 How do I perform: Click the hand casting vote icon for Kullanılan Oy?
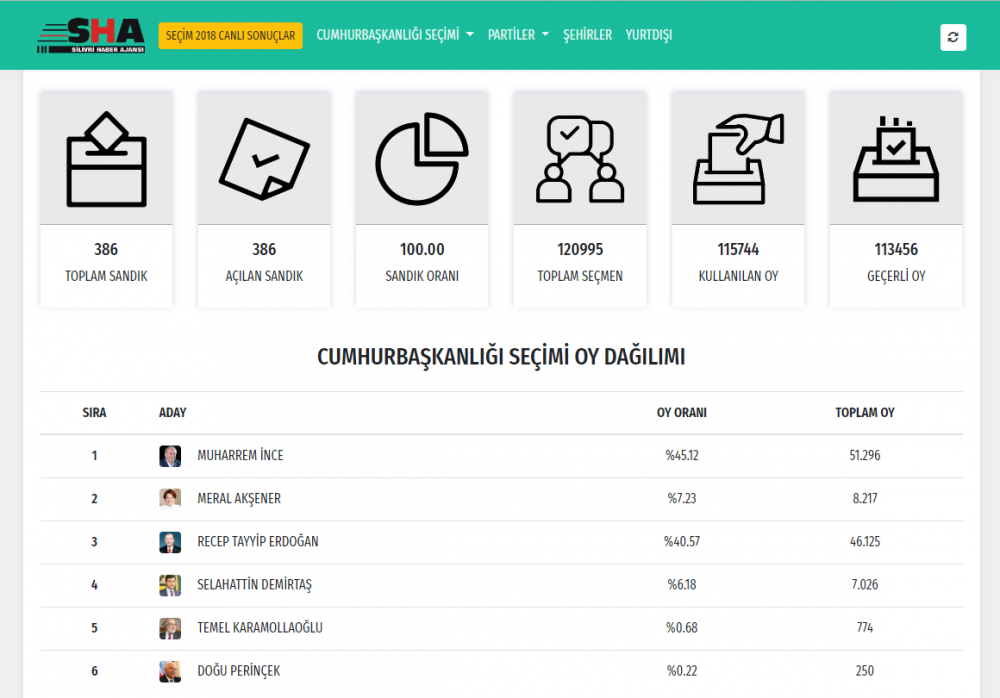coord(738,158)
